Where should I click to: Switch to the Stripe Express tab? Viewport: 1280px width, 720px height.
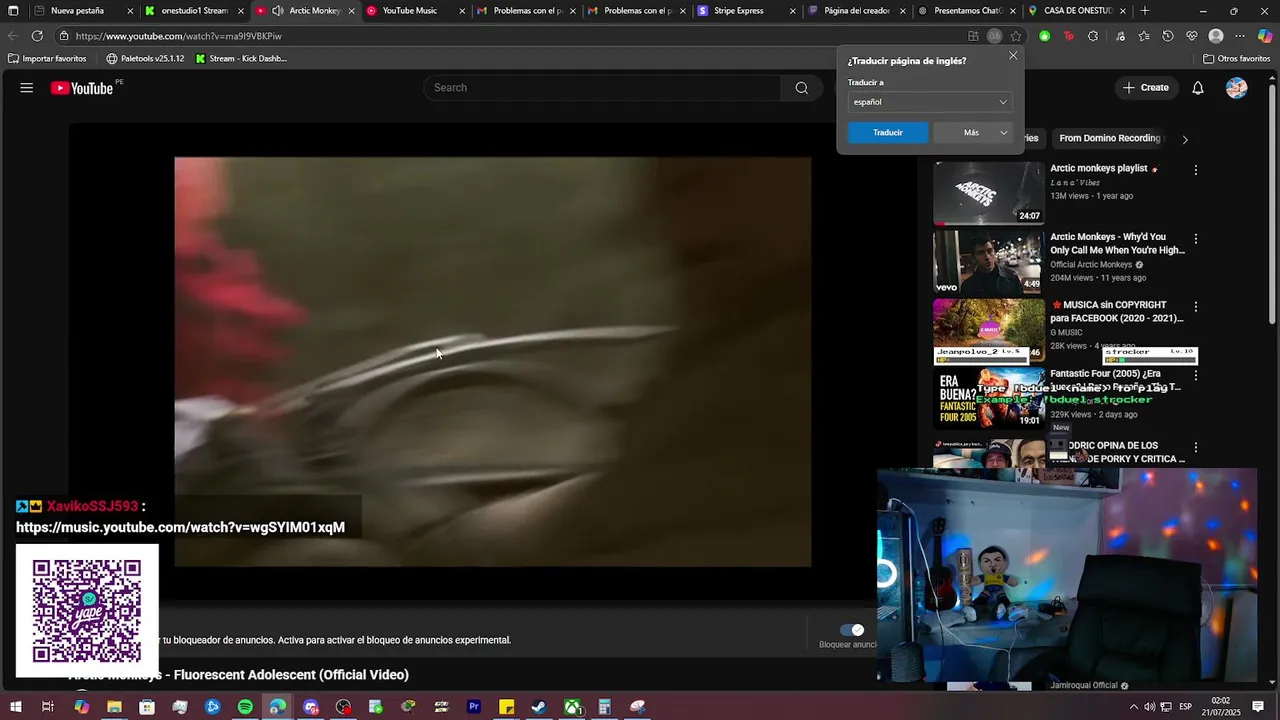(746, 11)
